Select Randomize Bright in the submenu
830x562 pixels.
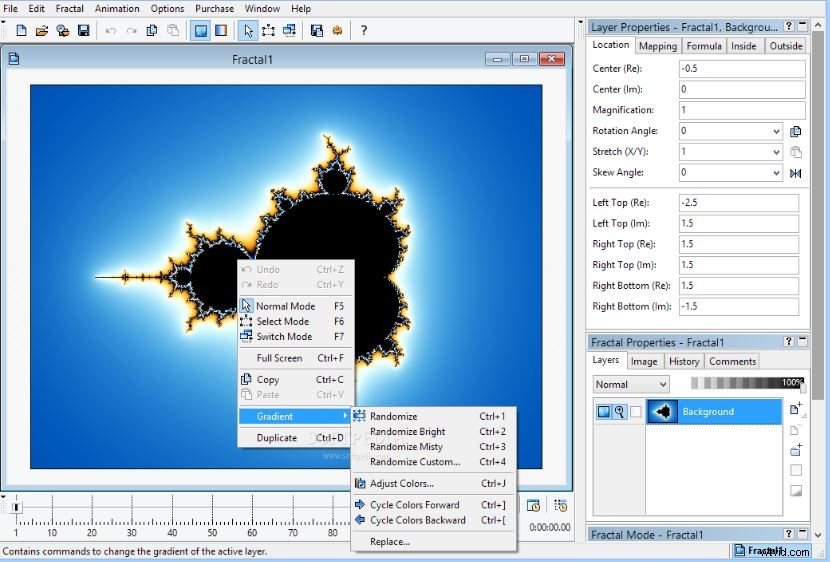coord(433,431)
